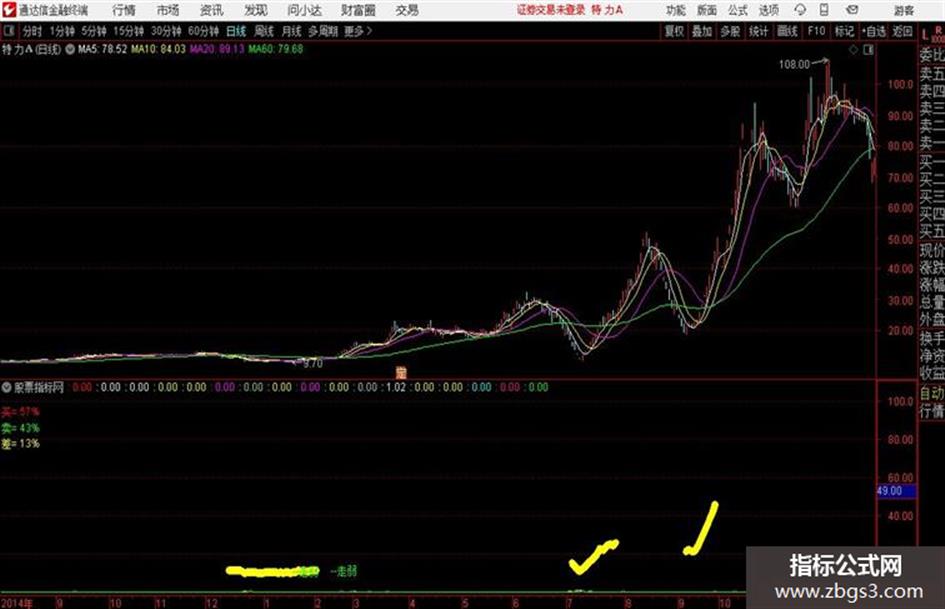The width and height of the screenshot is (945, 609).
Task: Click the 标记 mark toolbar button
Action: click(844, 31)
